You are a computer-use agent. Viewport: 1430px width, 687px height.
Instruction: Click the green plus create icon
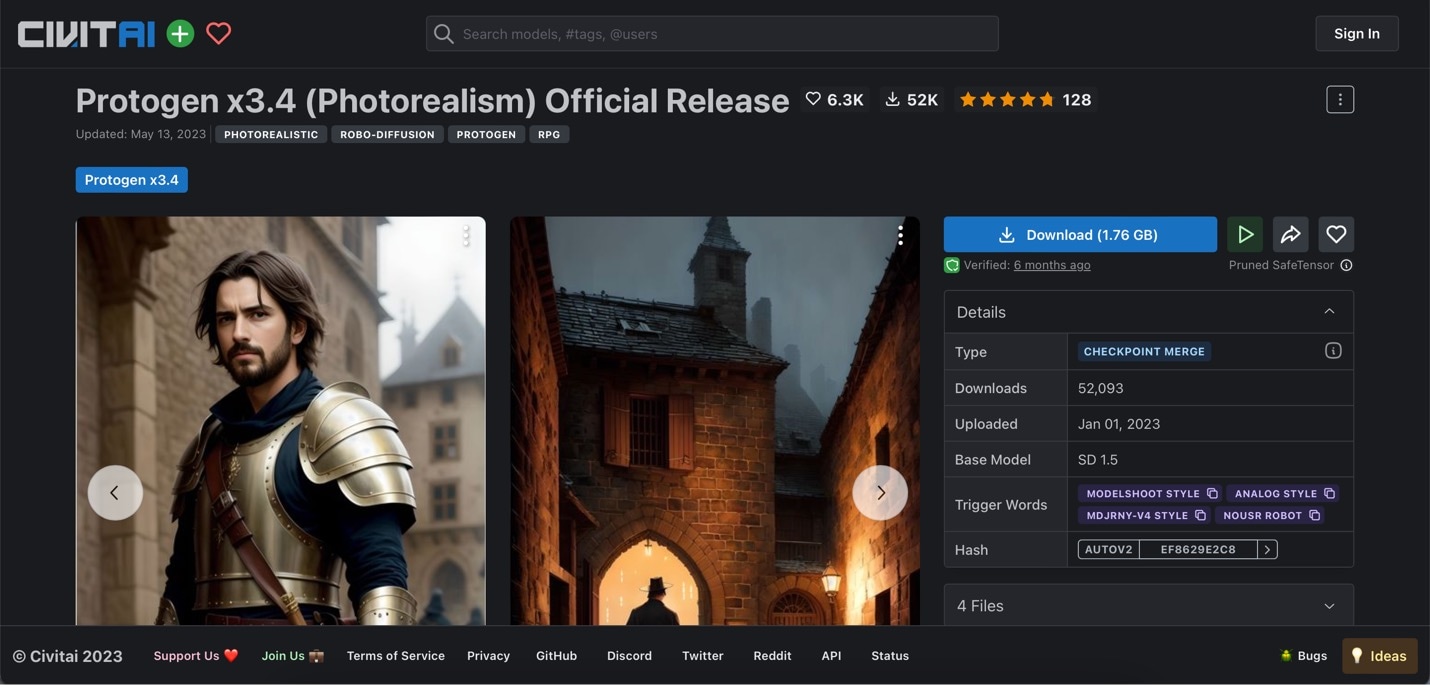pos(180,34)
